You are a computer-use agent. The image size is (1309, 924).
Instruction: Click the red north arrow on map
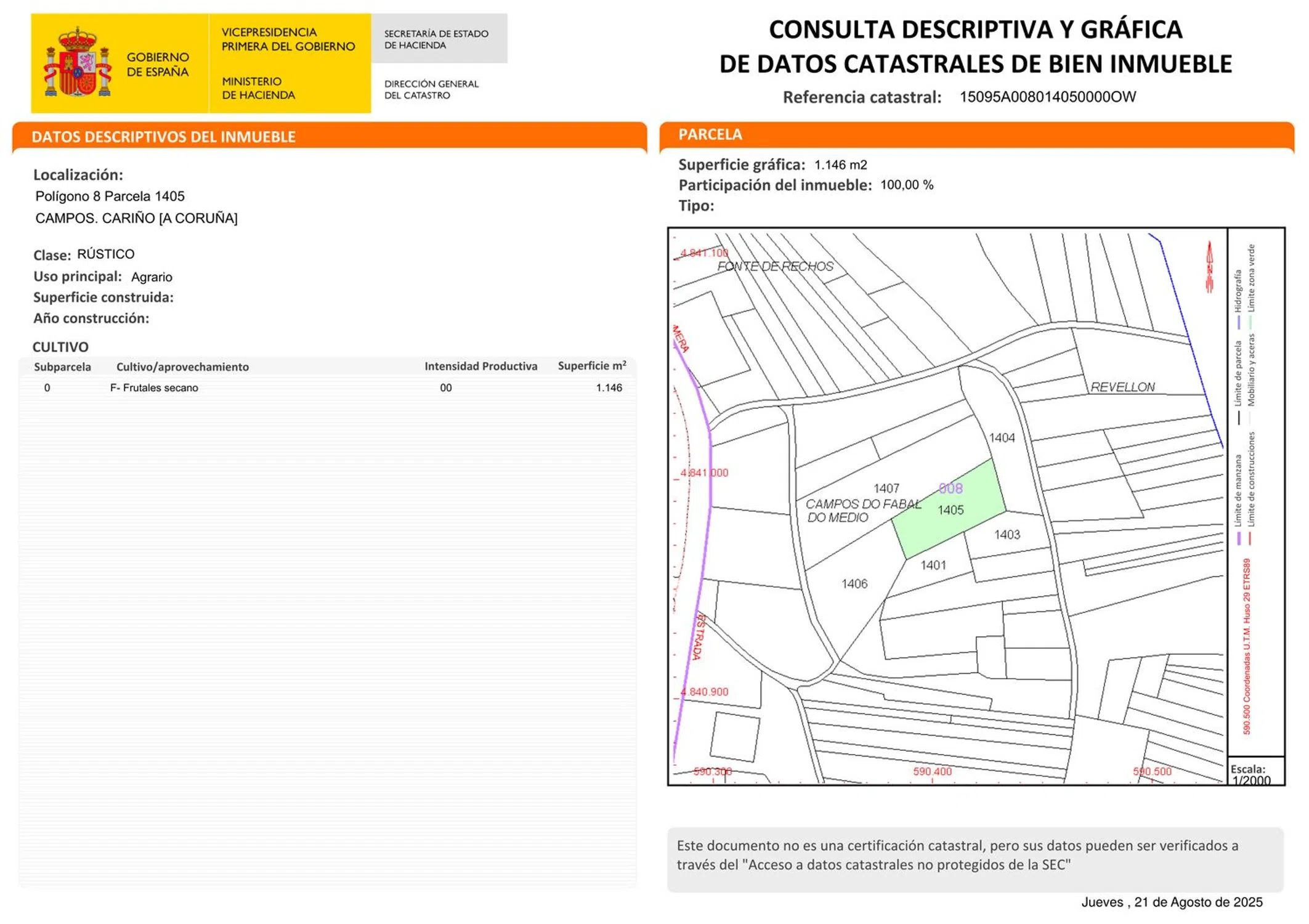pyautogui.click(x=1209, y=267)
